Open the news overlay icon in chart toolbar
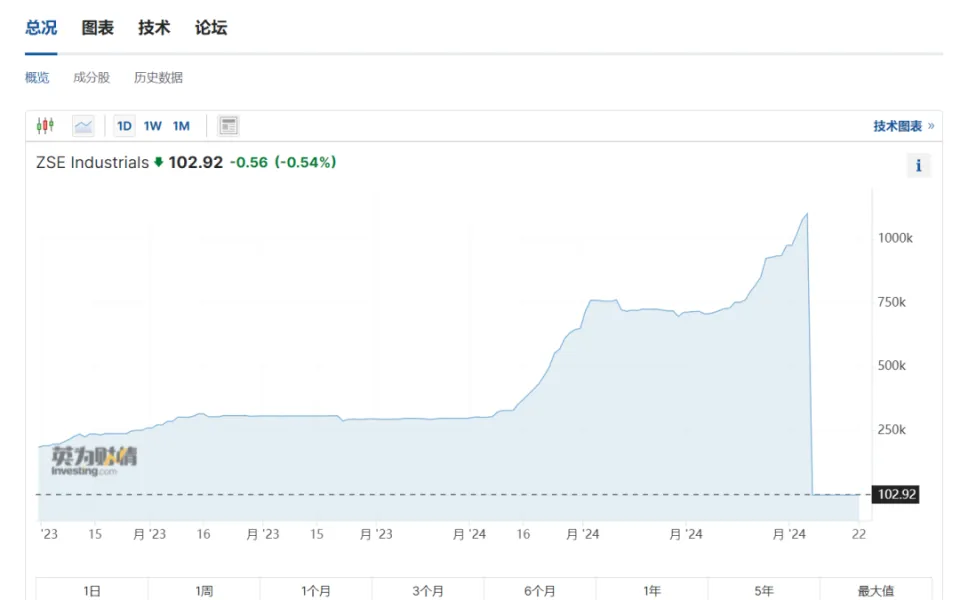The image size is (960, 600). click(x=229, y=126)
